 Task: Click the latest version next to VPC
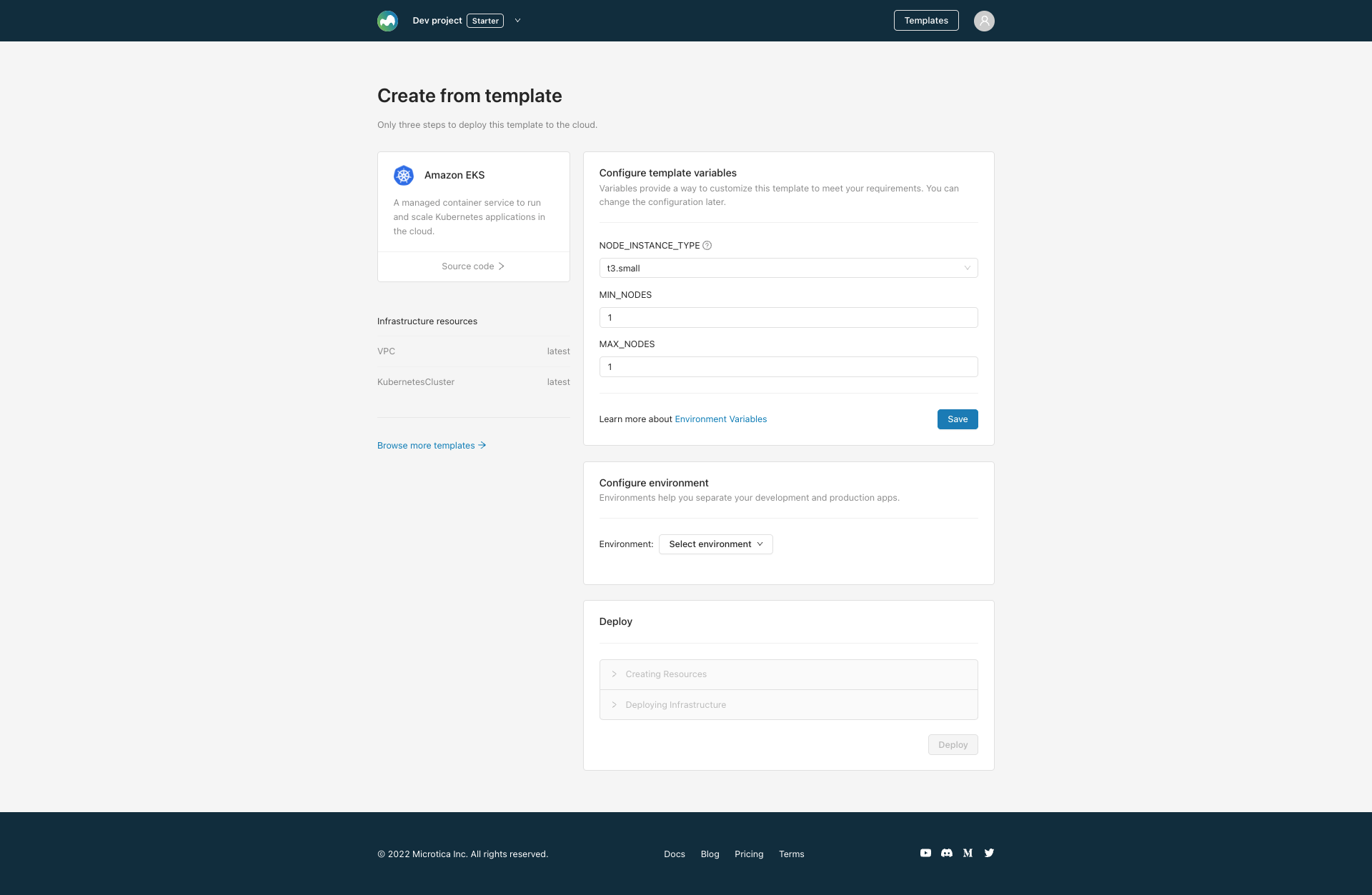tap(558, 351)
